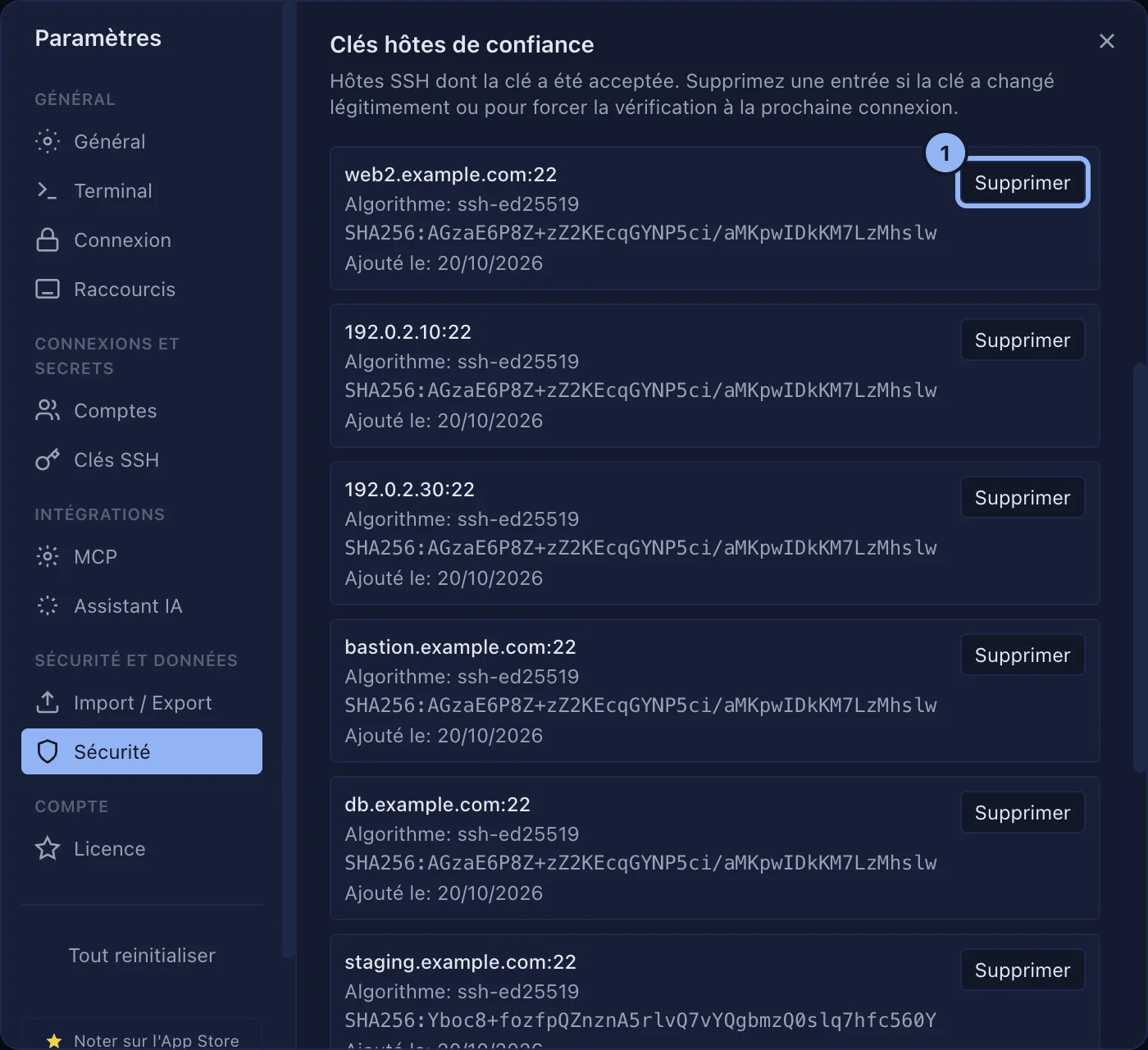Click Supprimer for 192.0.2.30:22
Screen dimensions: 1148x1050
1023,497
